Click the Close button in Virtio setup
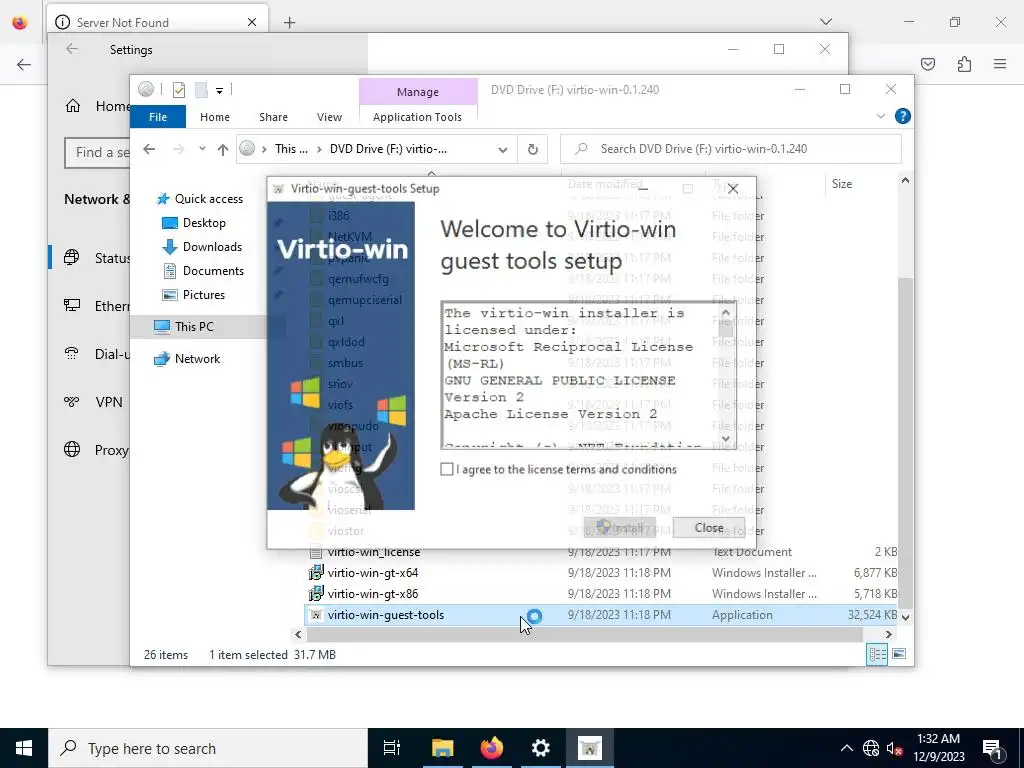The image size is (1024, 768). pyautogui.click(x=709, y=528)
